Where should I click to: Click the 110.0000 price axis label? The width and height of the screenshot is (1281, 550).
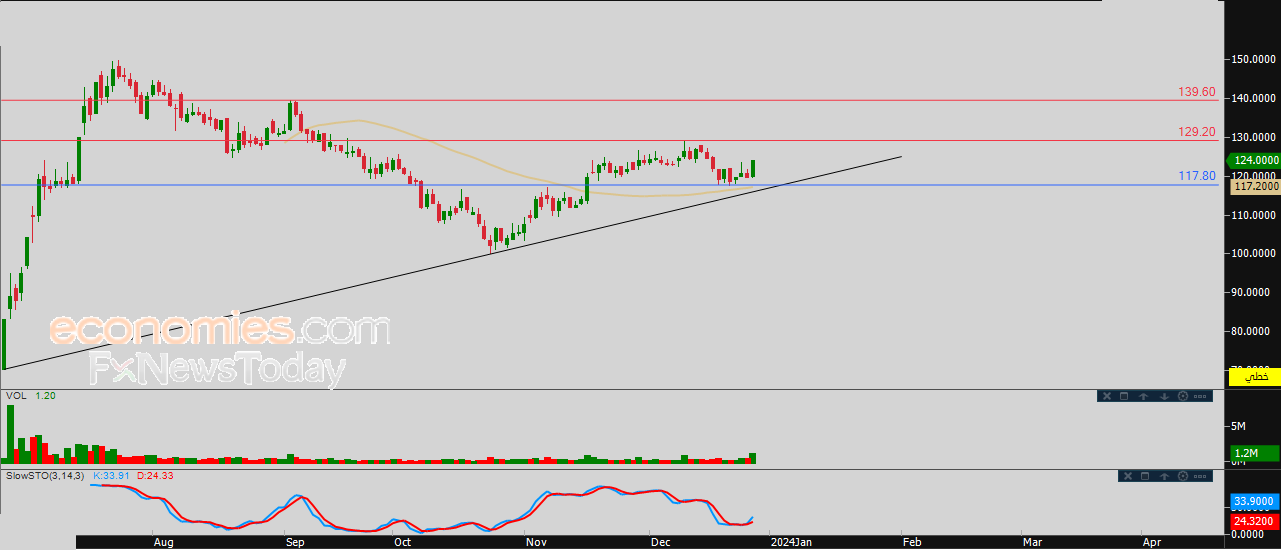(x=1254, y=214)
